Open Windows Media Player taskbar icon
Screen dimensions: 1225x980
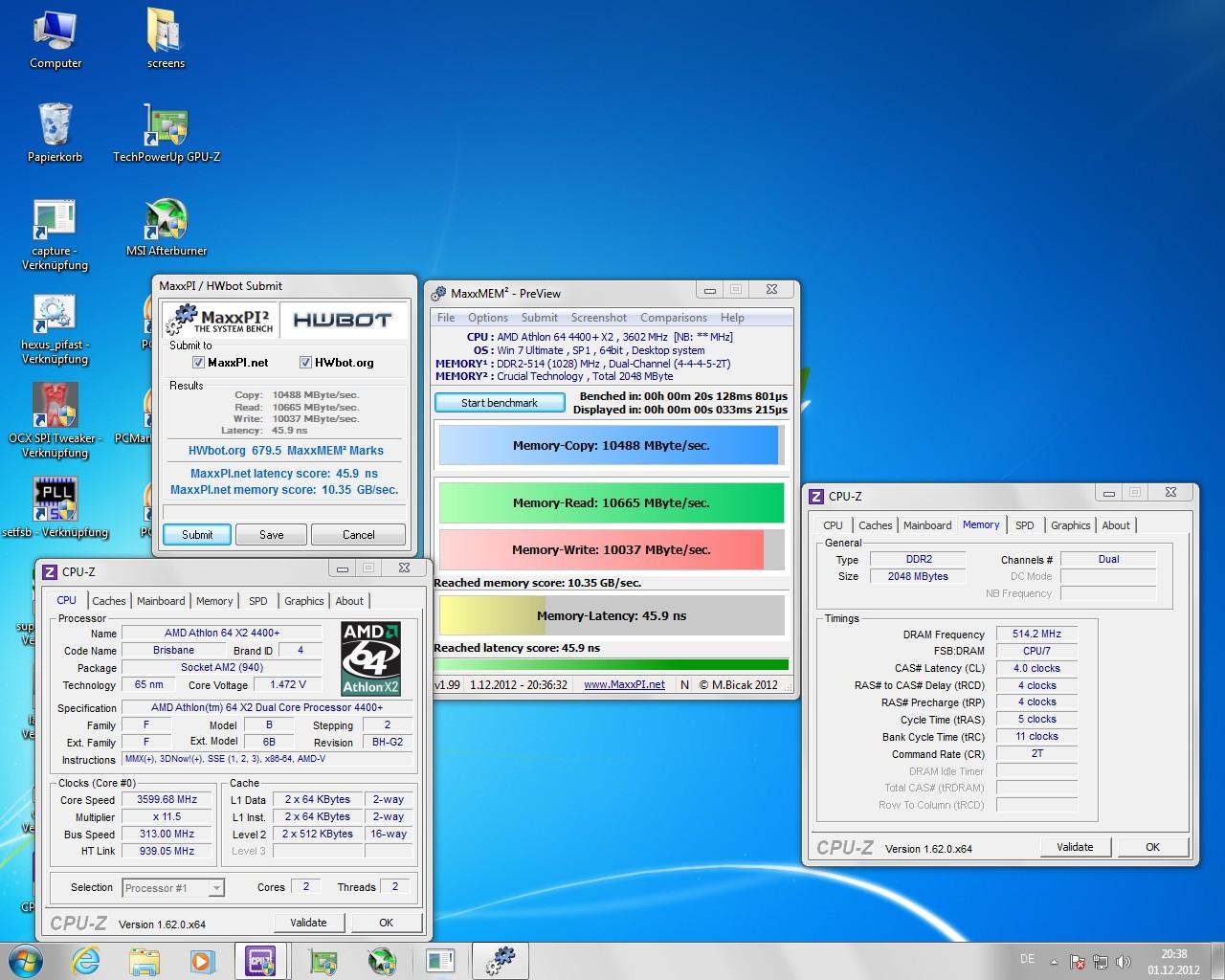click(x=203, y=961)
